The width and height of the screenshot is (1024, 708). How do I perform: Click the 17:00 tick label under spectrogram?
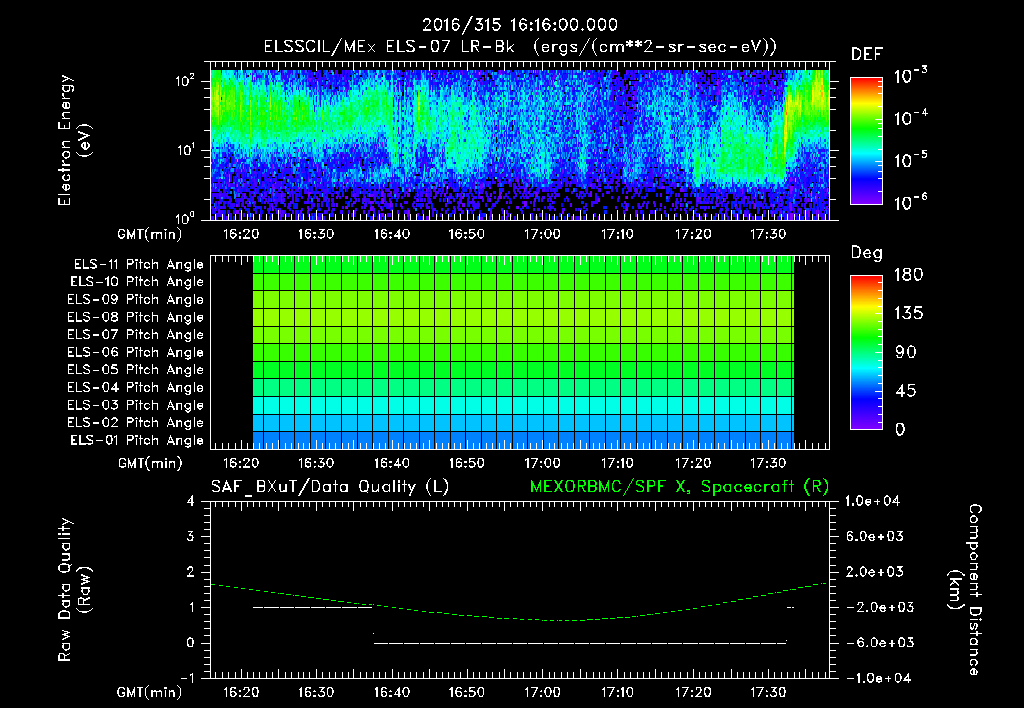[x=542, y=234]
